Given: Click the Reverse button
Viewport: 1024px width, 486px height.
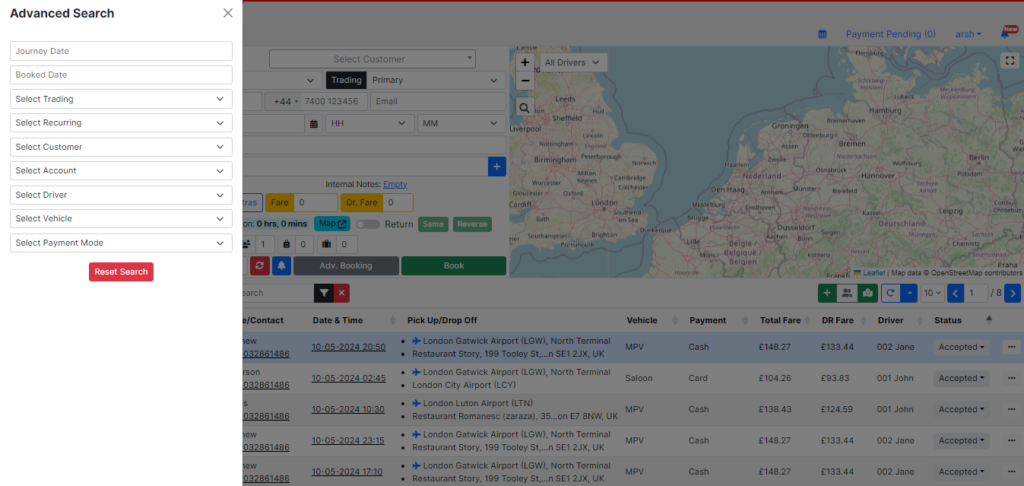Looking at the screenshot, I should [472, 225].
